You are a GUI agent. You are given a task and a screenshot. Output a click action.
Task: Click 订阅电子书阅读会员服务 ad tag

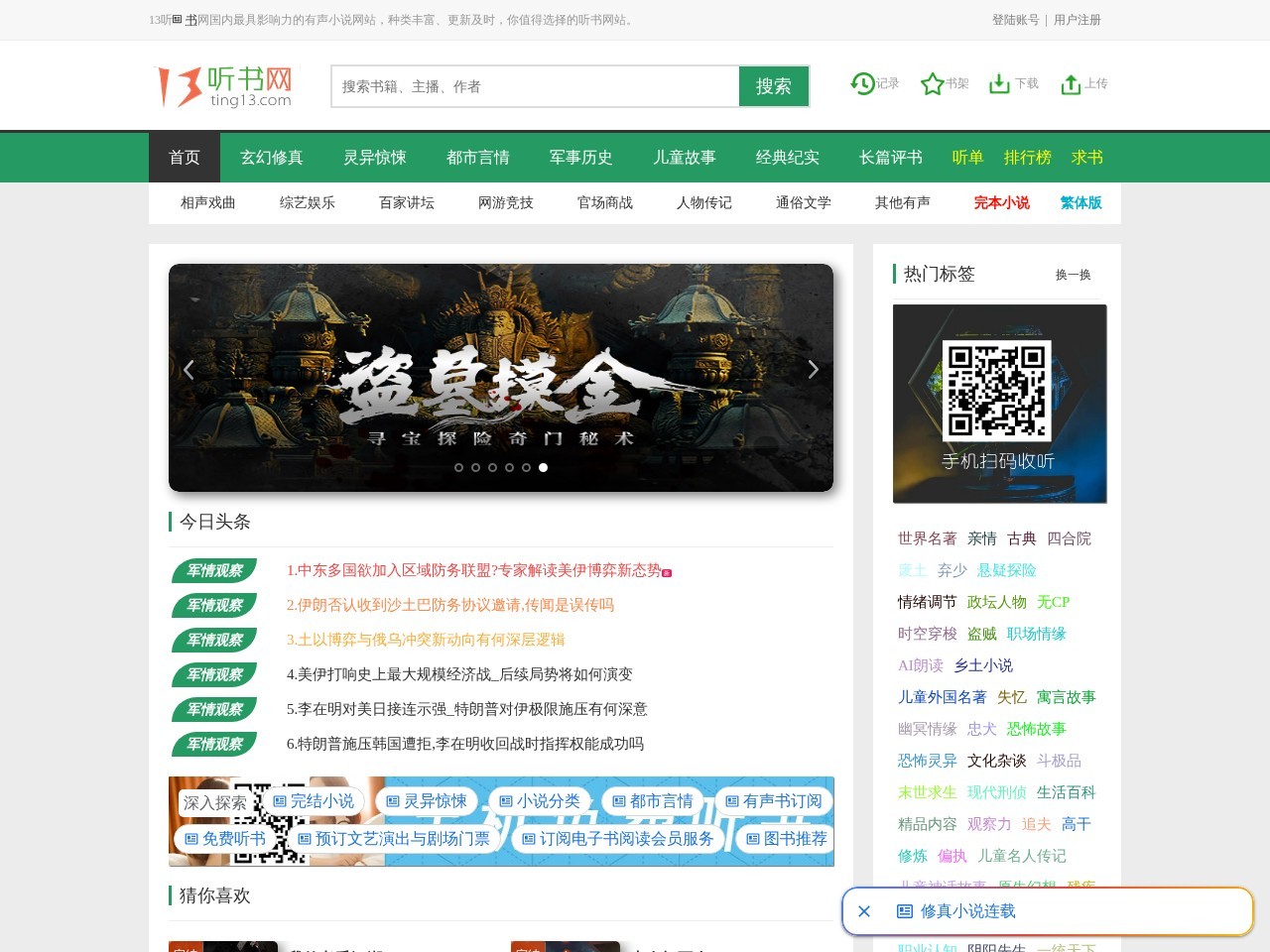617,839
